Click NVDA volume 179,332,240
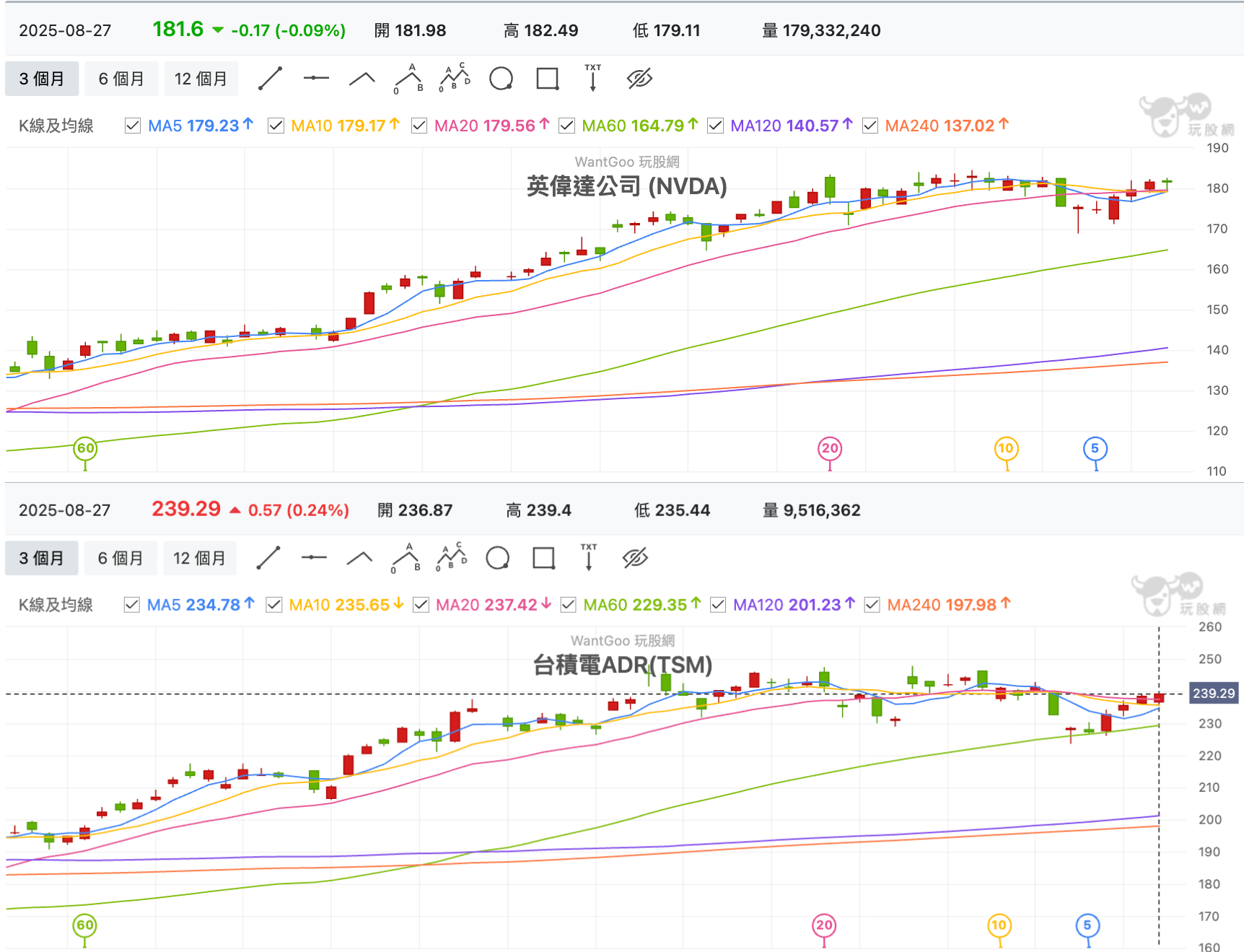 click(831, 30)
